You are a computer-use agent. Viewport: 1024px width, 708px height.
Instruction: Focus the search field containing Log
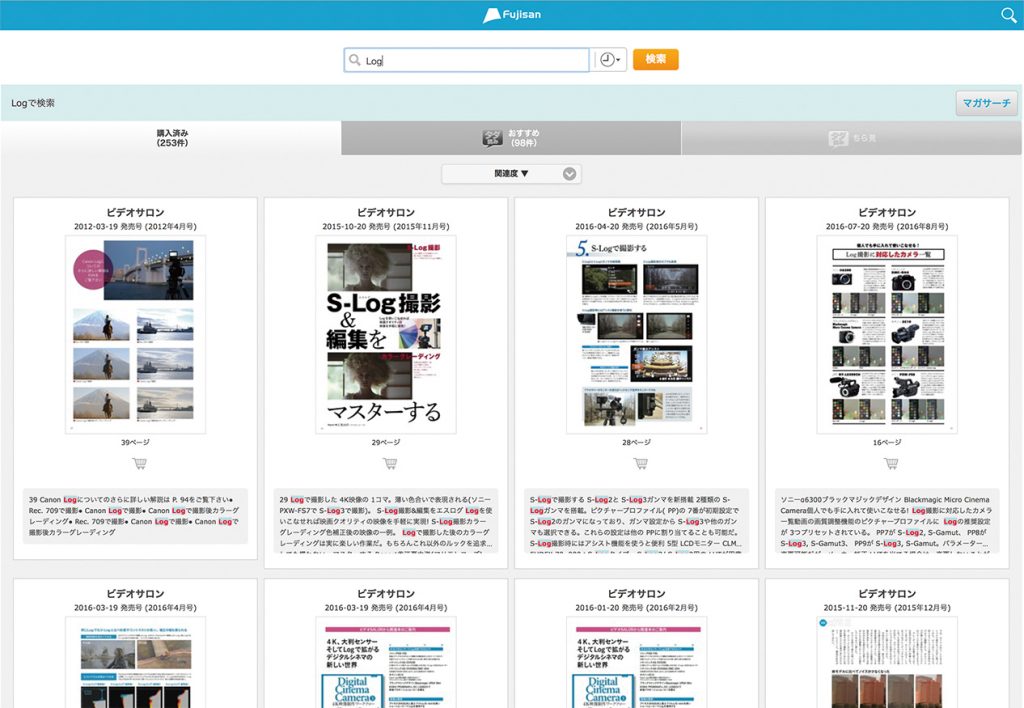coord(466,60)
